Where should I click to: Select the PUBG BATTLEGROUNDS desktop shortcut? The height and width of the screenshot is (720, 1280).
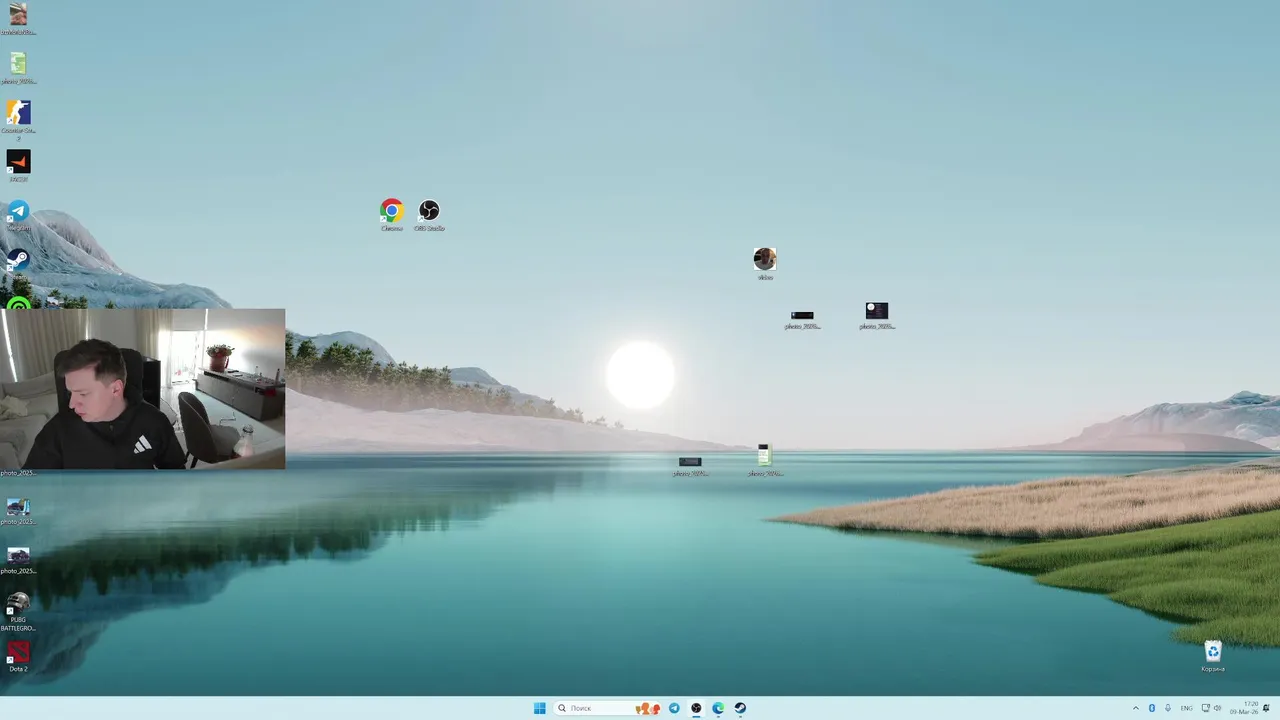tap(18, 612)
